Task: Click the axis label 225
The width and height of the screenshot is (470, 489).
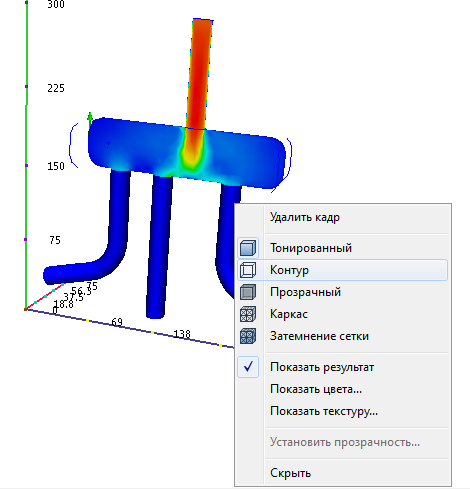Action: pyautogui.click(x=56, y=88)
